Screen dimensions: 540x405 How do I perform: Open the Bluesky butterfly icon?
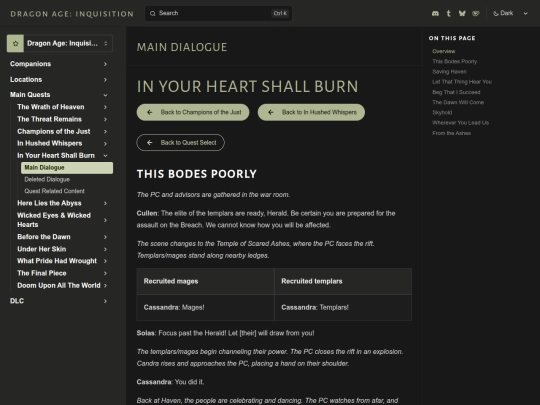[462, 13]
